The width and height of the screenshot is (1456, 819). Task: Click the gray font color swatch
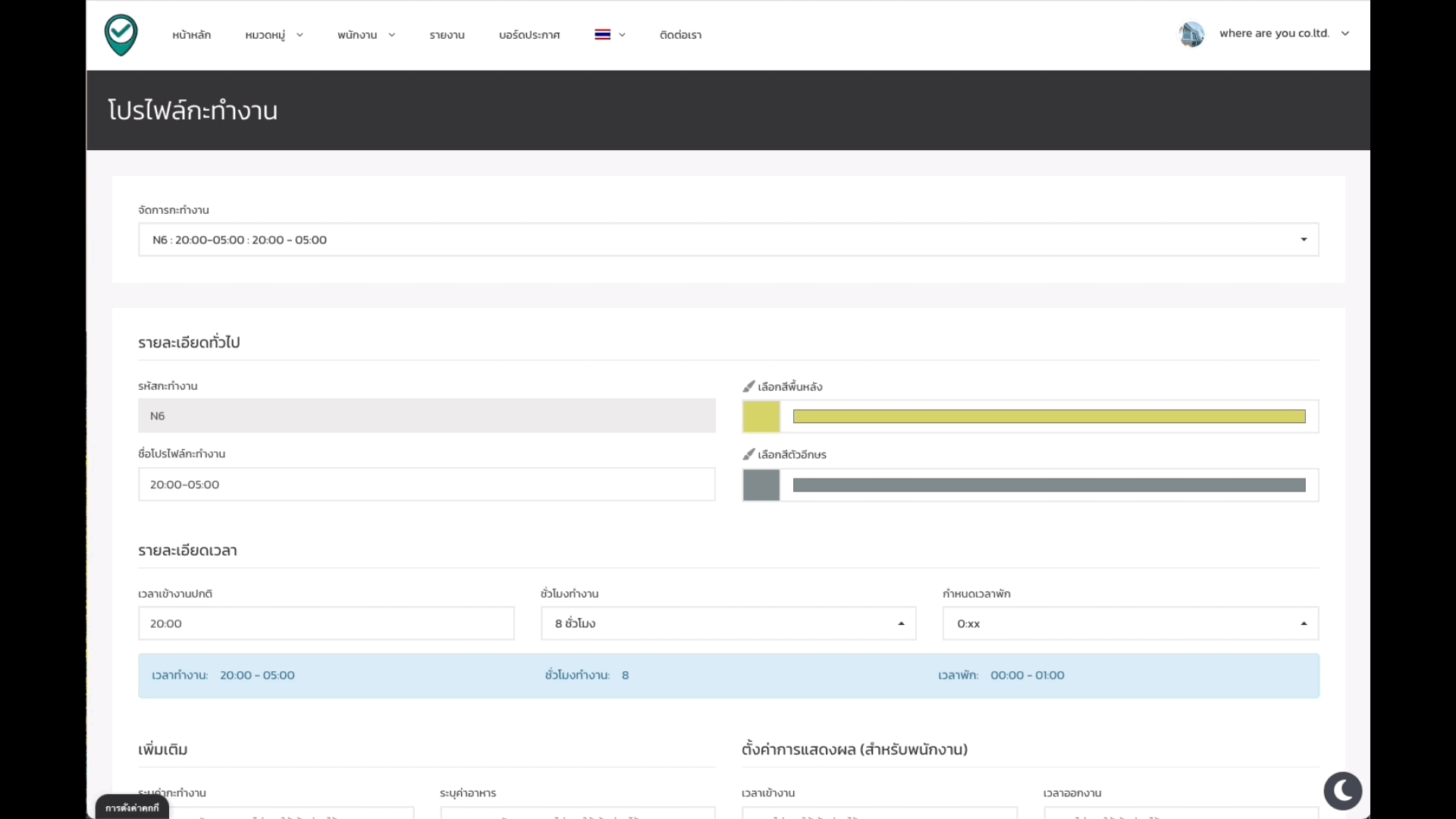761,485
